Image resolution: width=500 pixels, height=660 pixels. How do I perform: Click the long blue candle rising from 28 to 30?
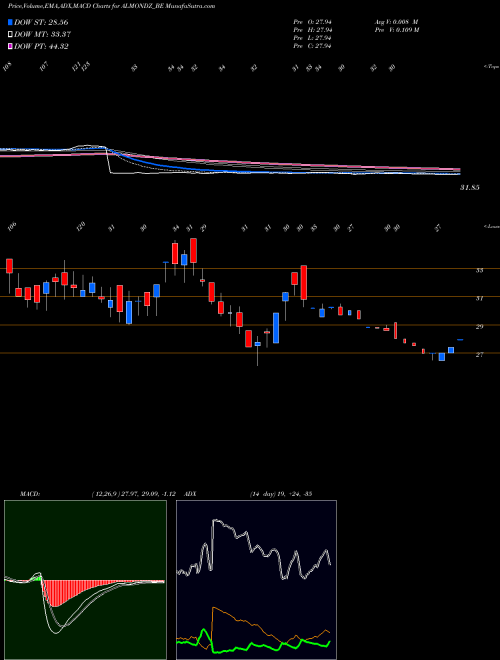click(276, 328)
